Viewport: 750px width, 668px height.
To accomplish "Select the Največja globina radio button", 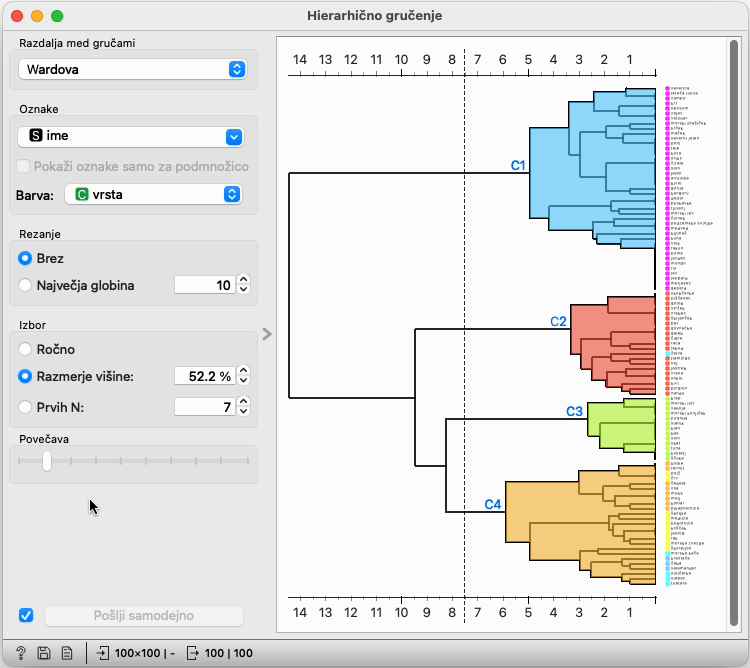I will tap(25, 285).
